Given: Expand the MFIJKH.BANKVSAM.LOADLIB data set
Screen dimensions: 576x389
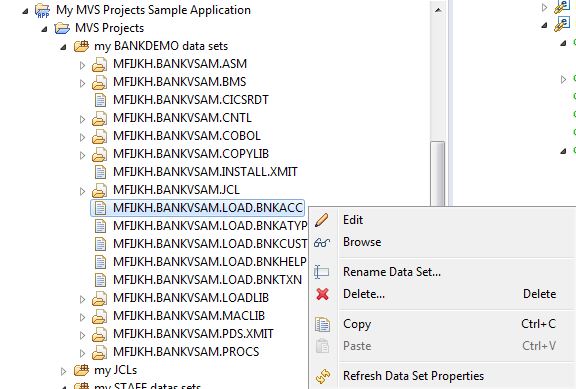Looking at the screenshot, I should click(82, 299).
